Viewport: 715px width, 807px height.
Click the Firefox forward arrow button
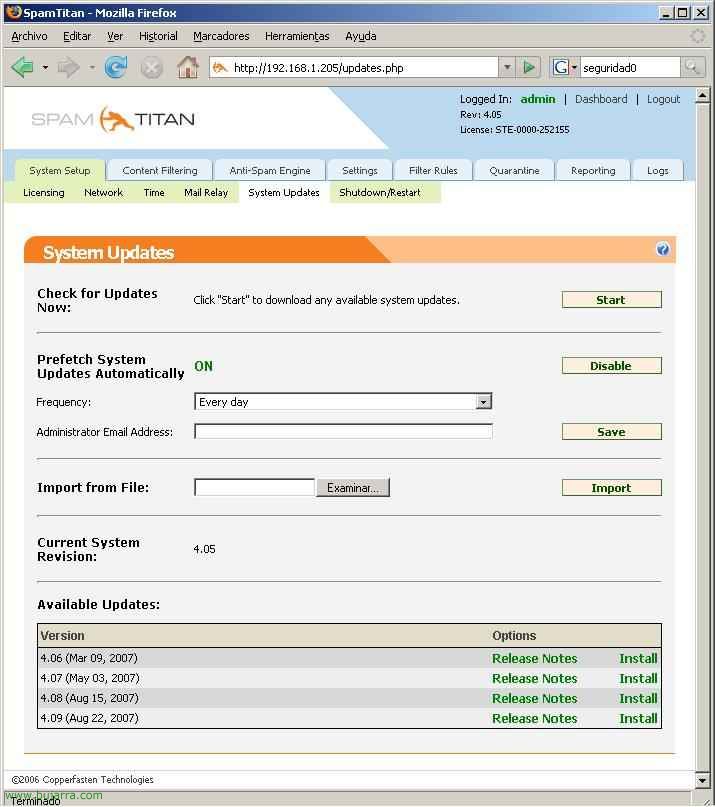point(68,67)
